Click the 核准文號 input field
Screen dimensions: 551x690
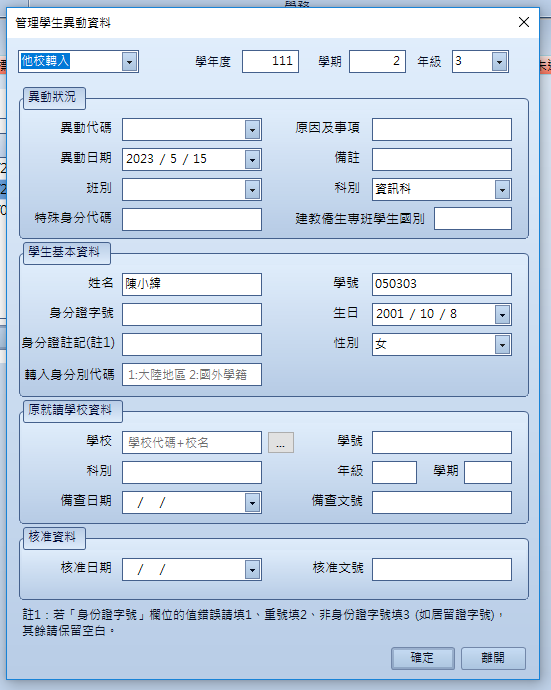[x=442, y=569]
